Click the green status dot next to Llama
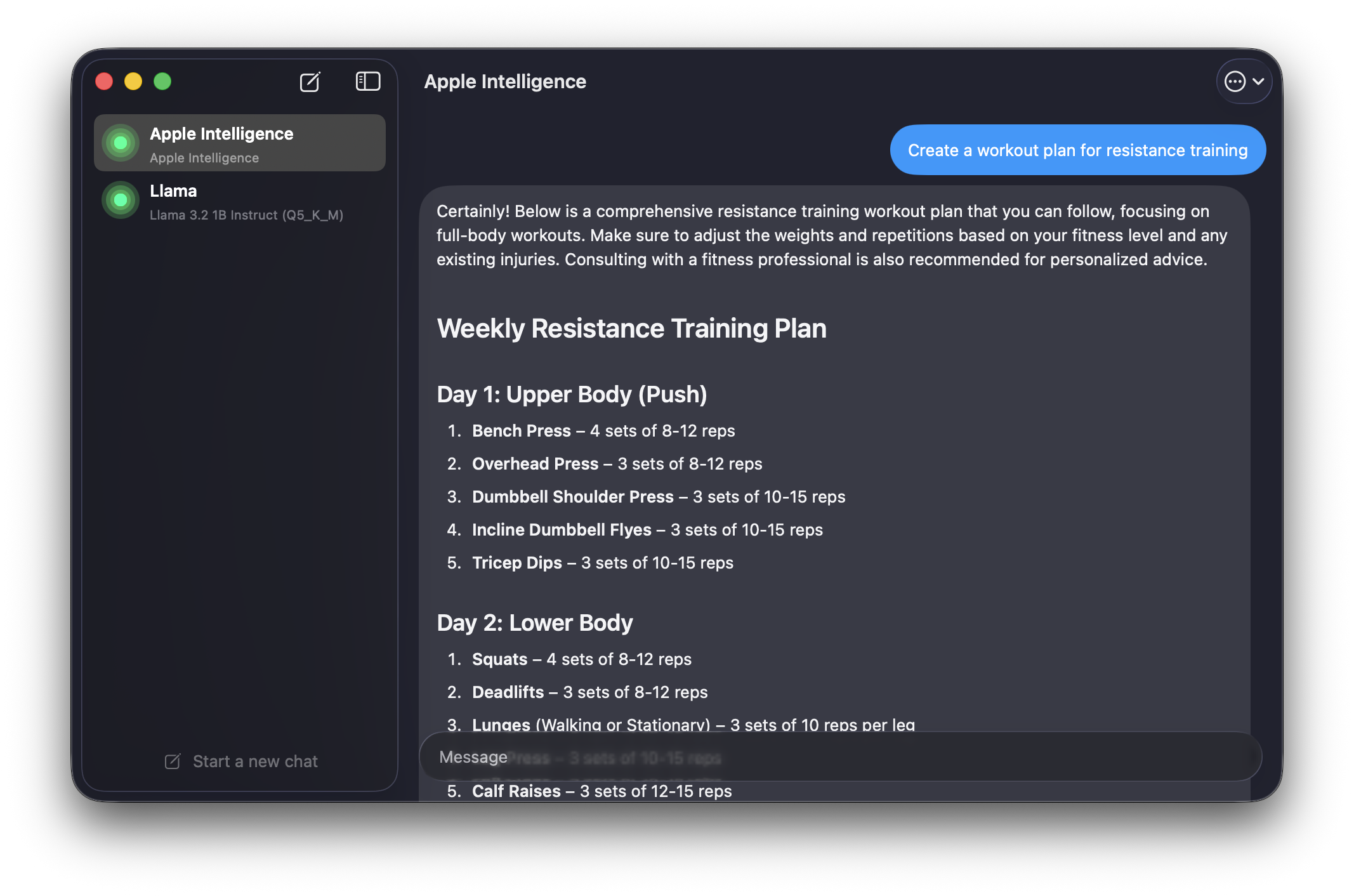This screenshot has width=1354, height=896. click(x=120, y=201)
